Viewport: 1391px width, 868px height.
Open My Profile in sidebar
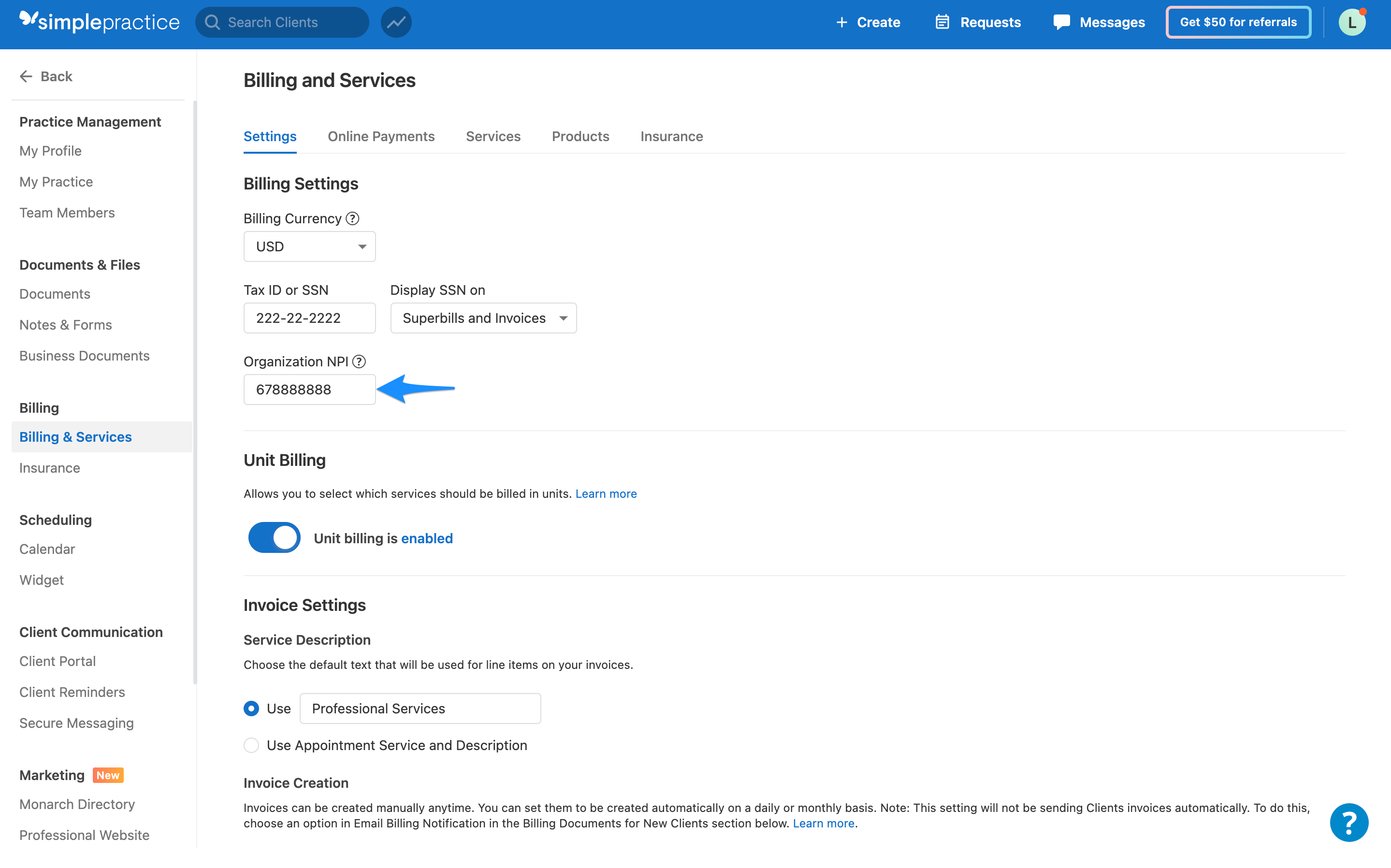pos(51,150)
